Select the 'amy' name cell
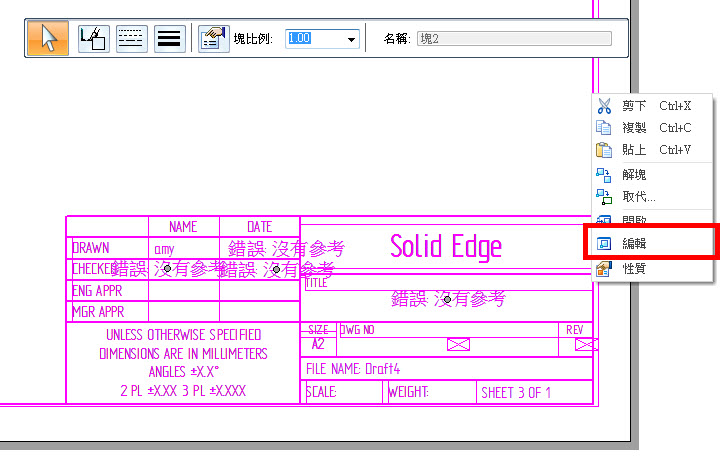This screenshot has width=725, height=465. click(164, 250)
